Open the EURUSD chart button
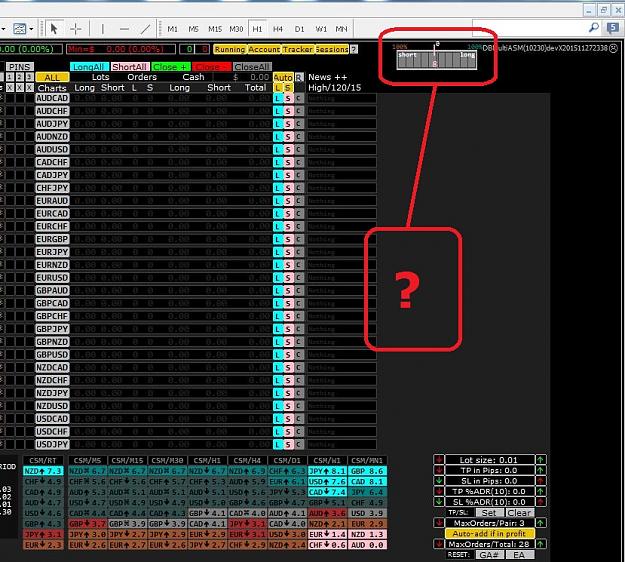 pos(52,278)
